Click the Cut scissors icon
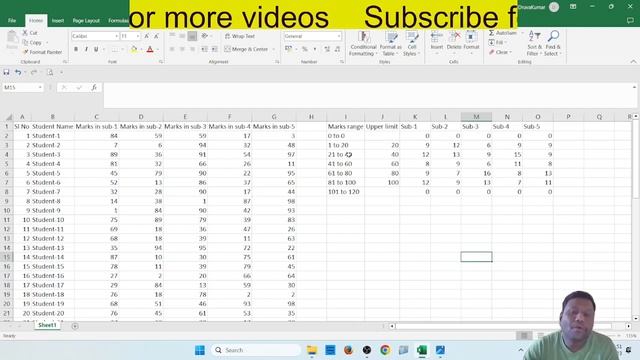Image resolution: width=640 pixels, height=360 pixels. coord(26,33)
